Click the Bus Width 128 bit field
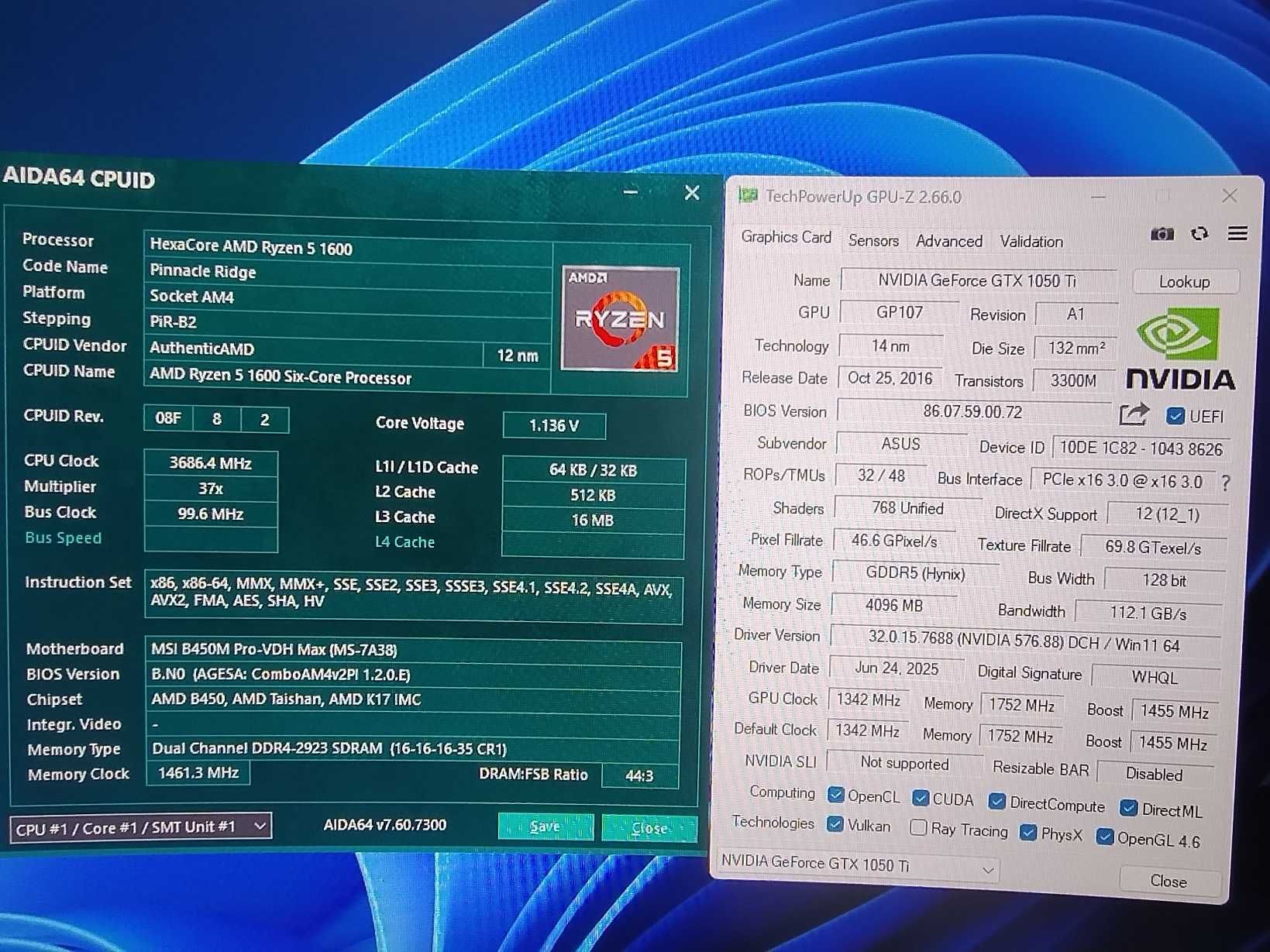 [1164, 580]
